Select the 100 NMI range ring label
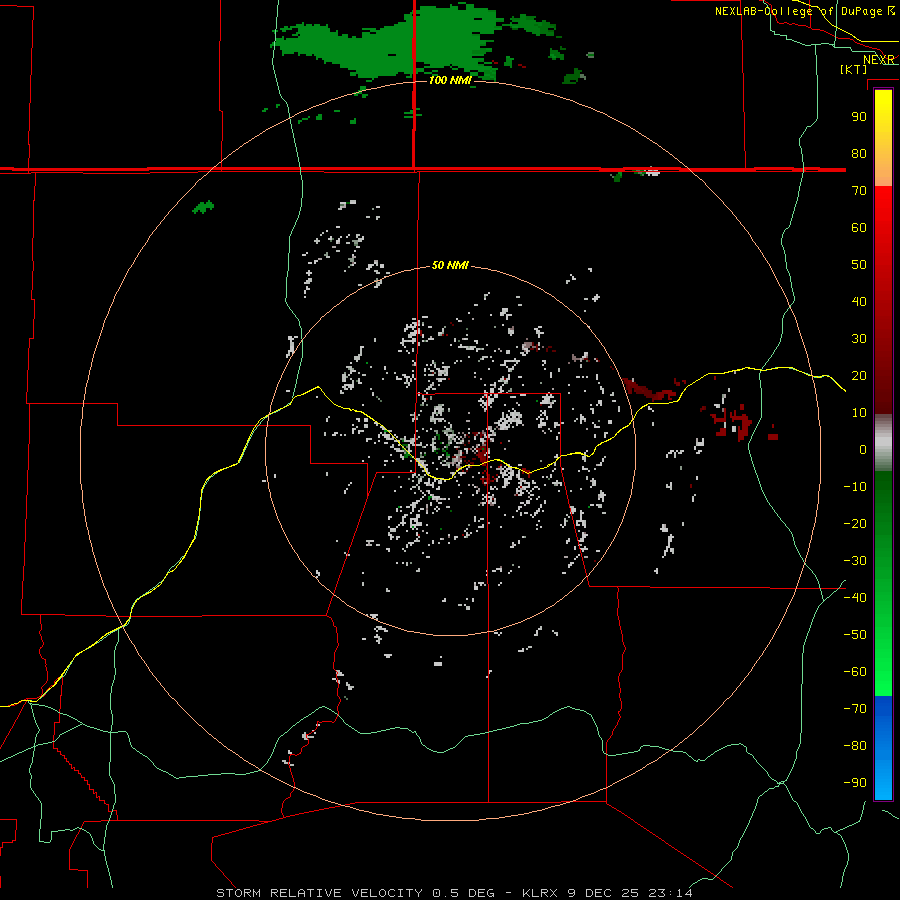Image resolution: width=900 pixels, height=900 pixels. 450,80
